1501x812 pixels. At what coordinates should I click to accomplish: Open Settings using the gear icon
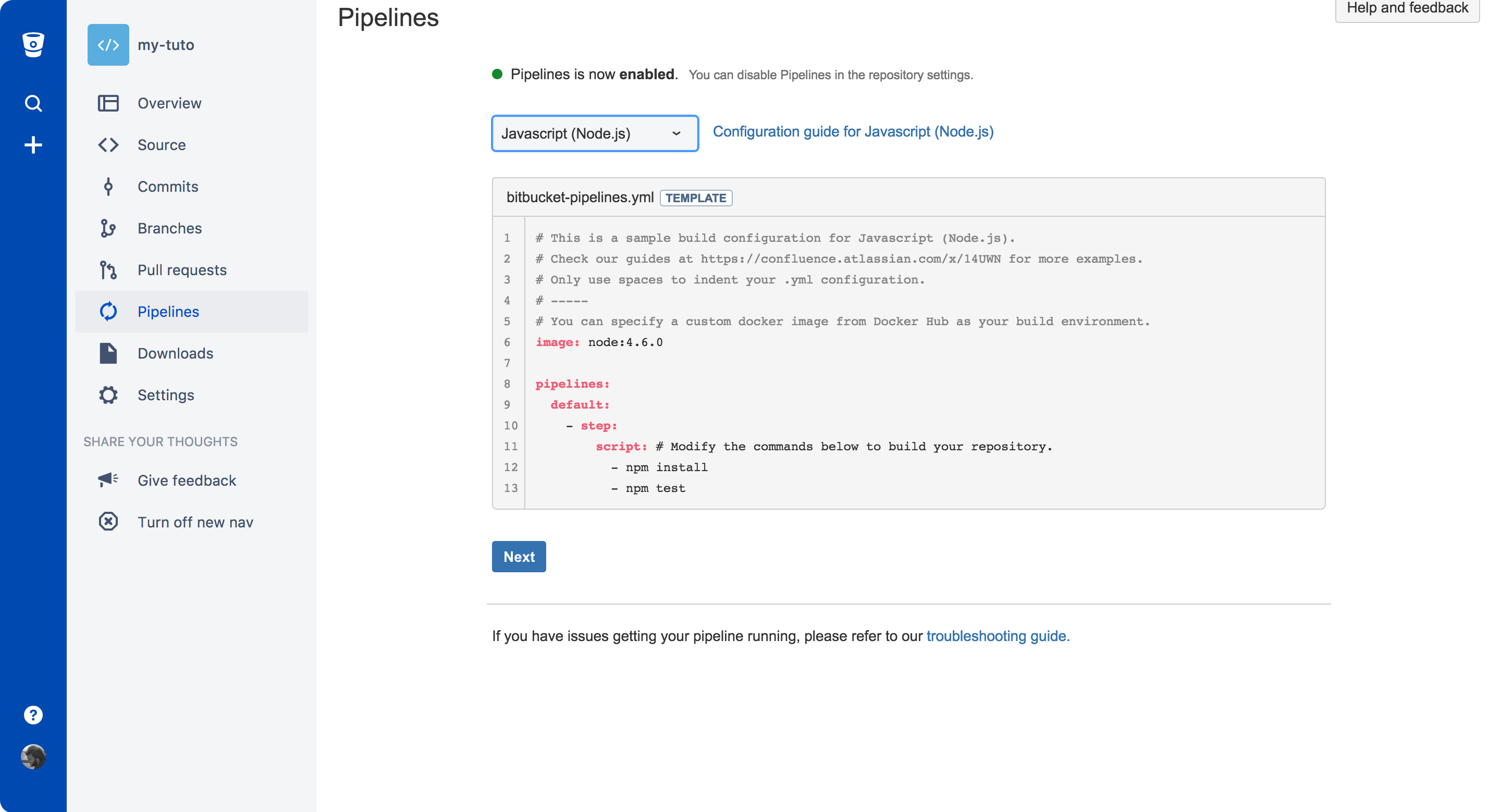[108, 395]
